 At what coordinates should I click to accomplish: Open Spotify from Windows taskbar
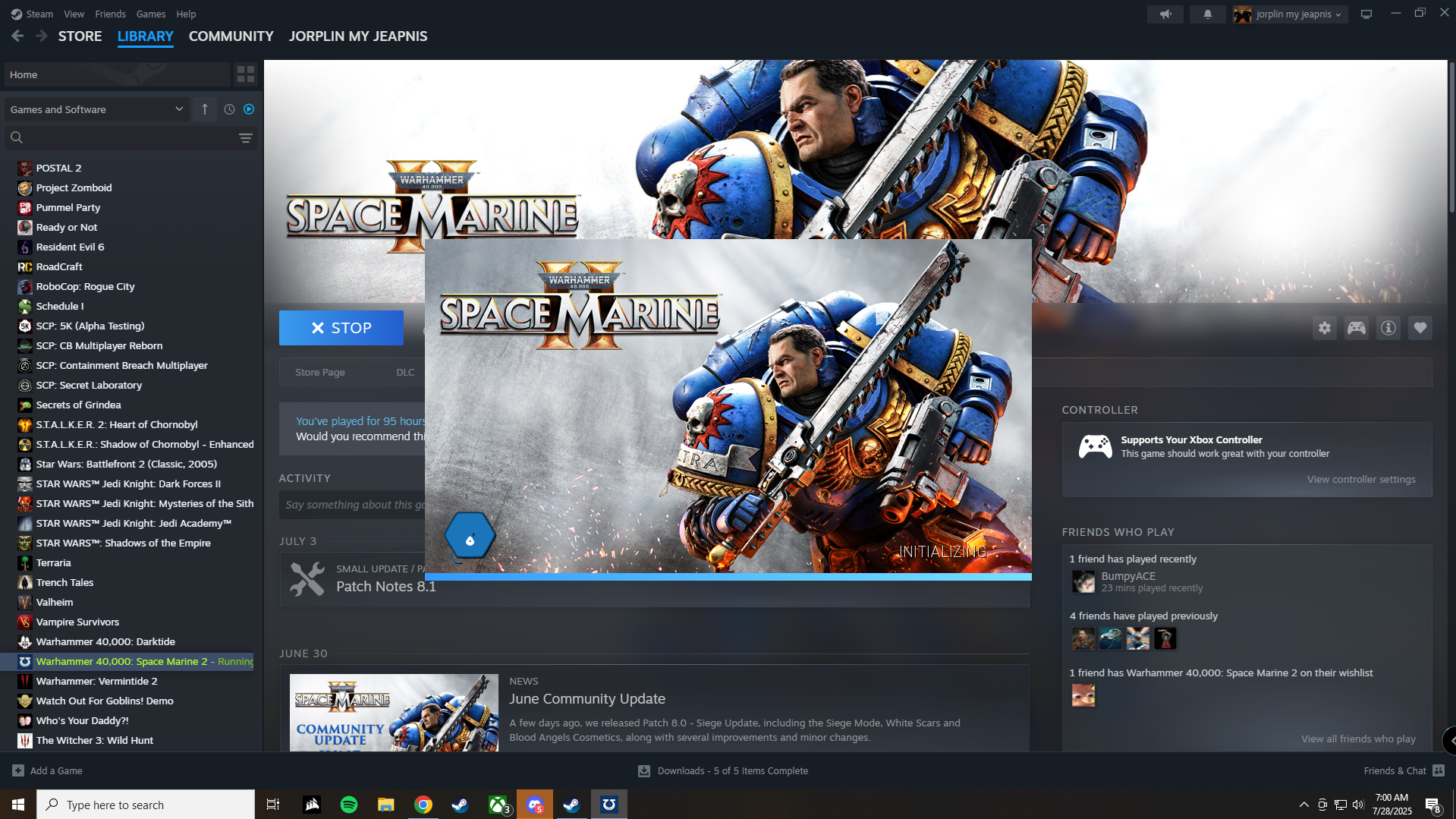coord(349,805)
